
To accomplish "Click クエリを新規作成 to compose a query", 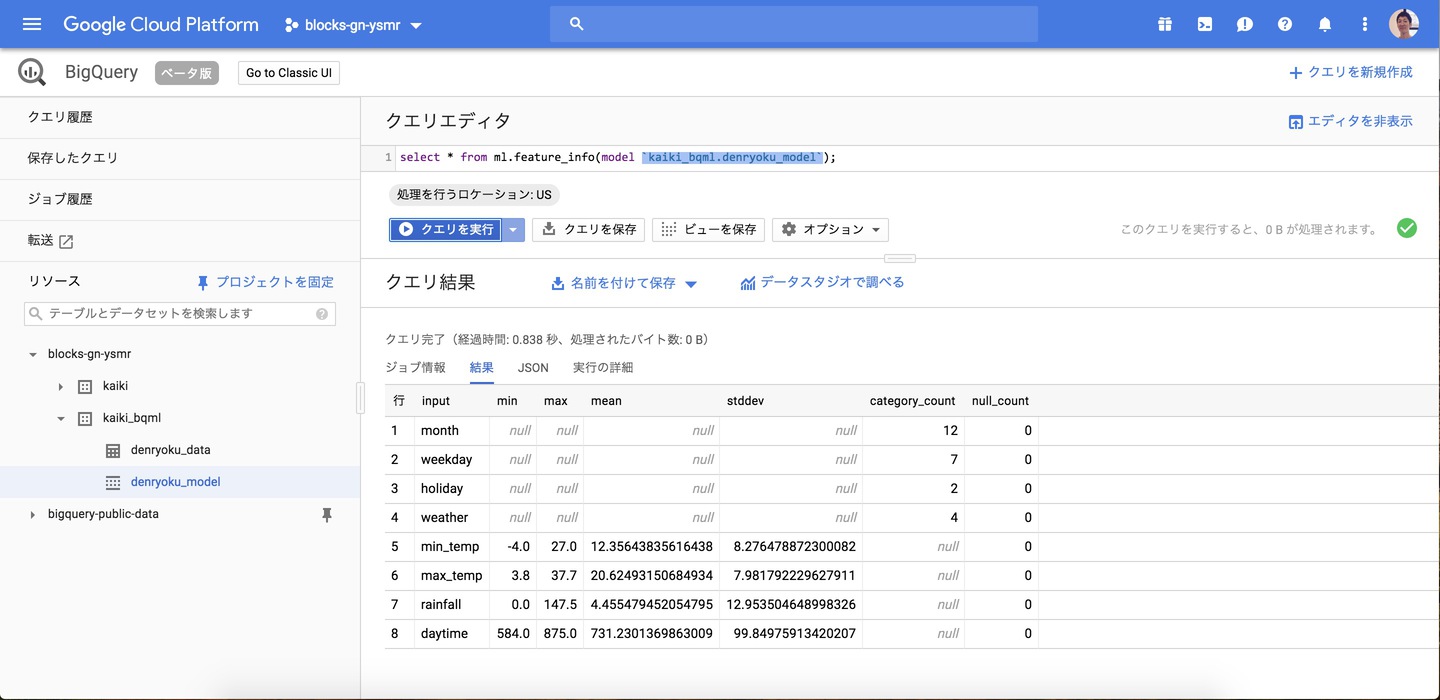I will [x=1351, y=73].
